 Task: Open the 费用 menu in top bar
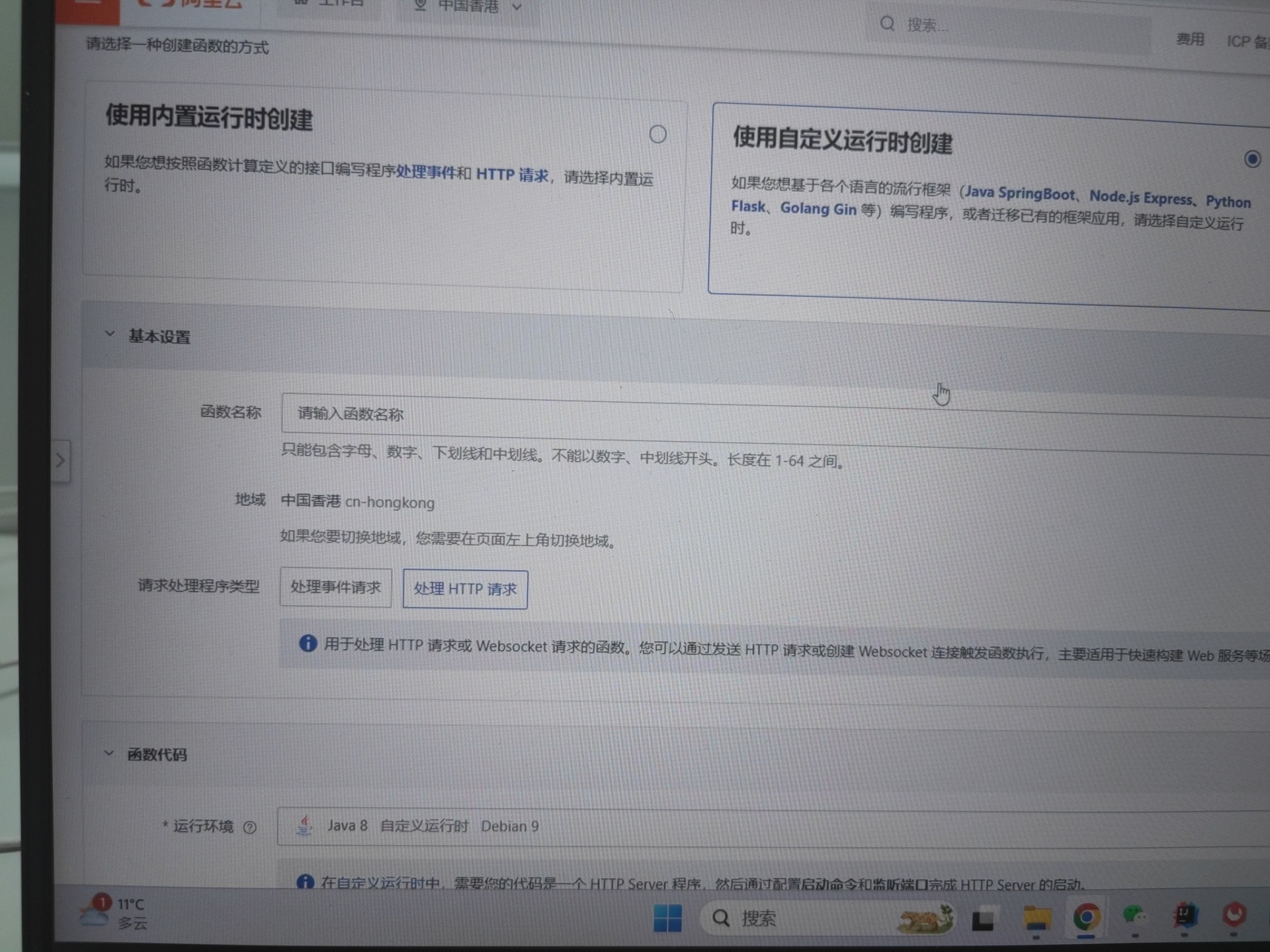point(1189,40)
